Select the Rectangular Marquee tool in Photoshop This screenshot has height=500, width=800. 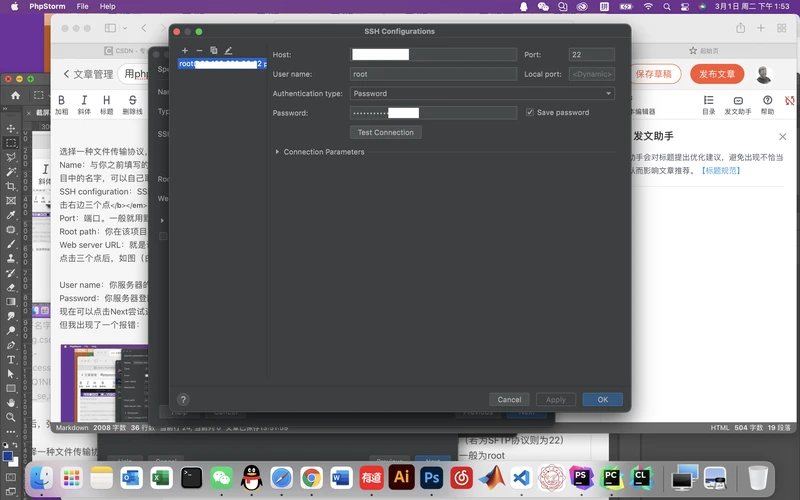tap(11, 143)
